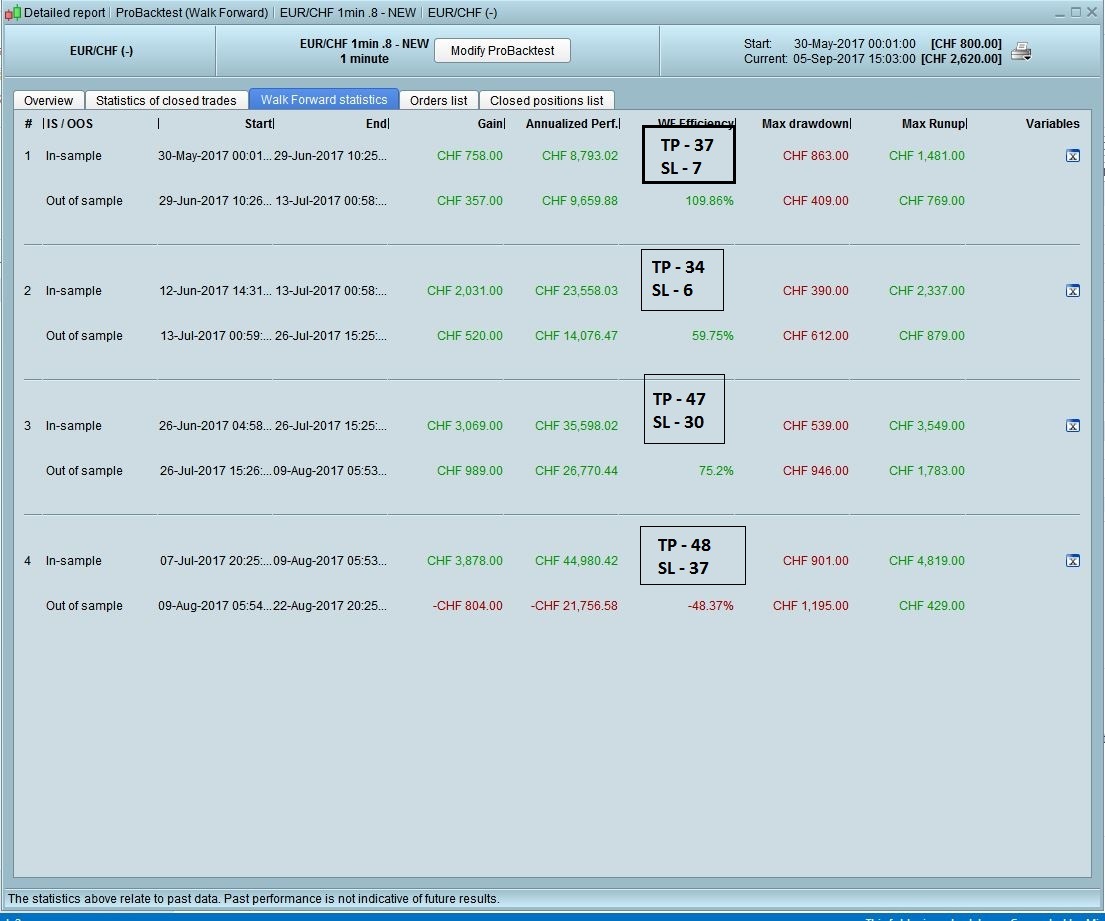Click annualized perf -CHF 21,756.58
The width and height of the screenshot is (1105, 921).
tap(574, 606)
